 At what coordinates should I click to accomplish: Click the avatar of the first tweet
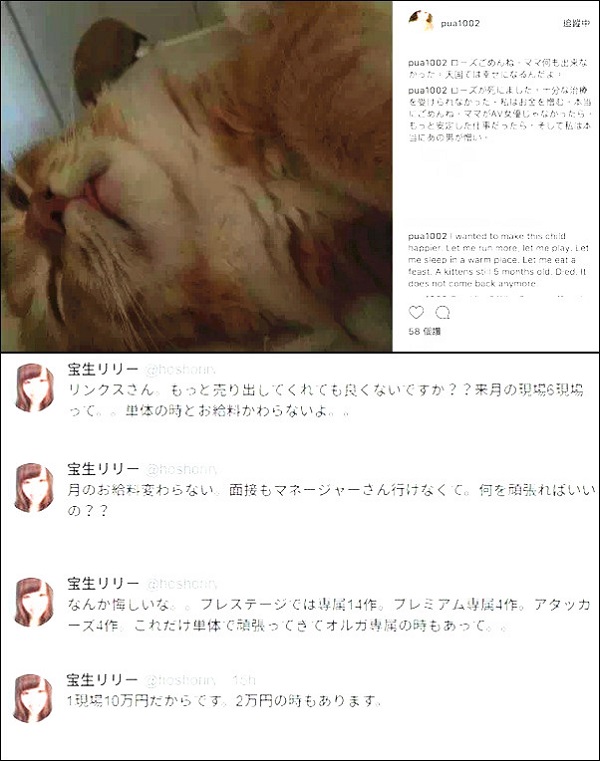coord(34,388)
